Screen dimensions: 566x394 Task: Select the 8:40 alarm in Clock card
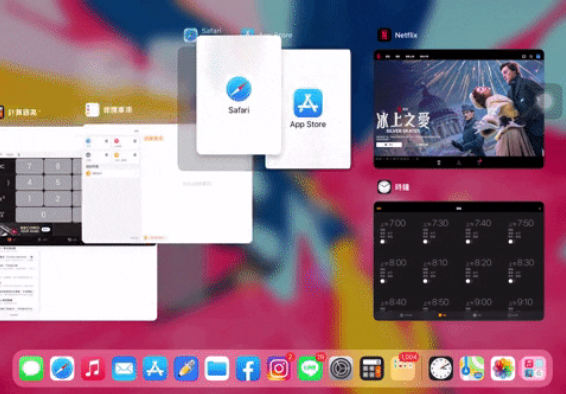393,303
